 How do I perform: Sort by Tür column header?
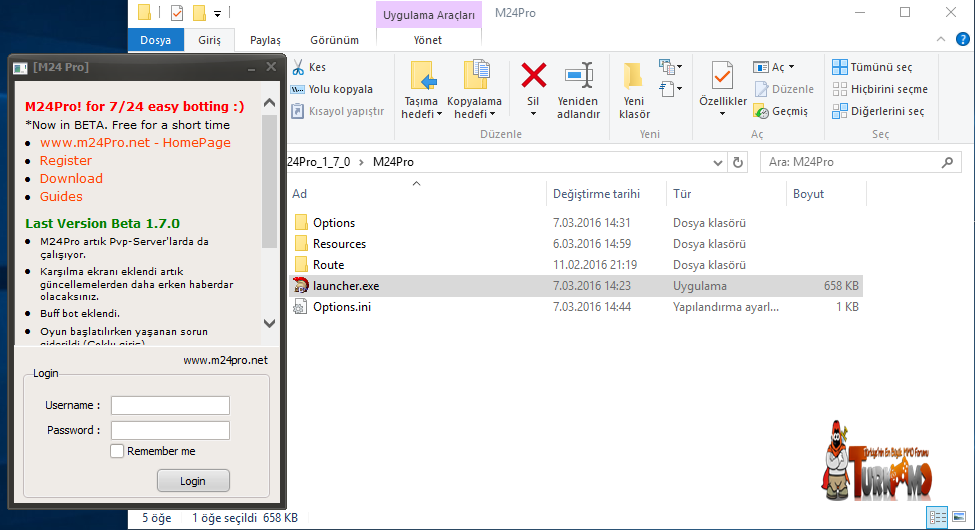tap(726, 193)
